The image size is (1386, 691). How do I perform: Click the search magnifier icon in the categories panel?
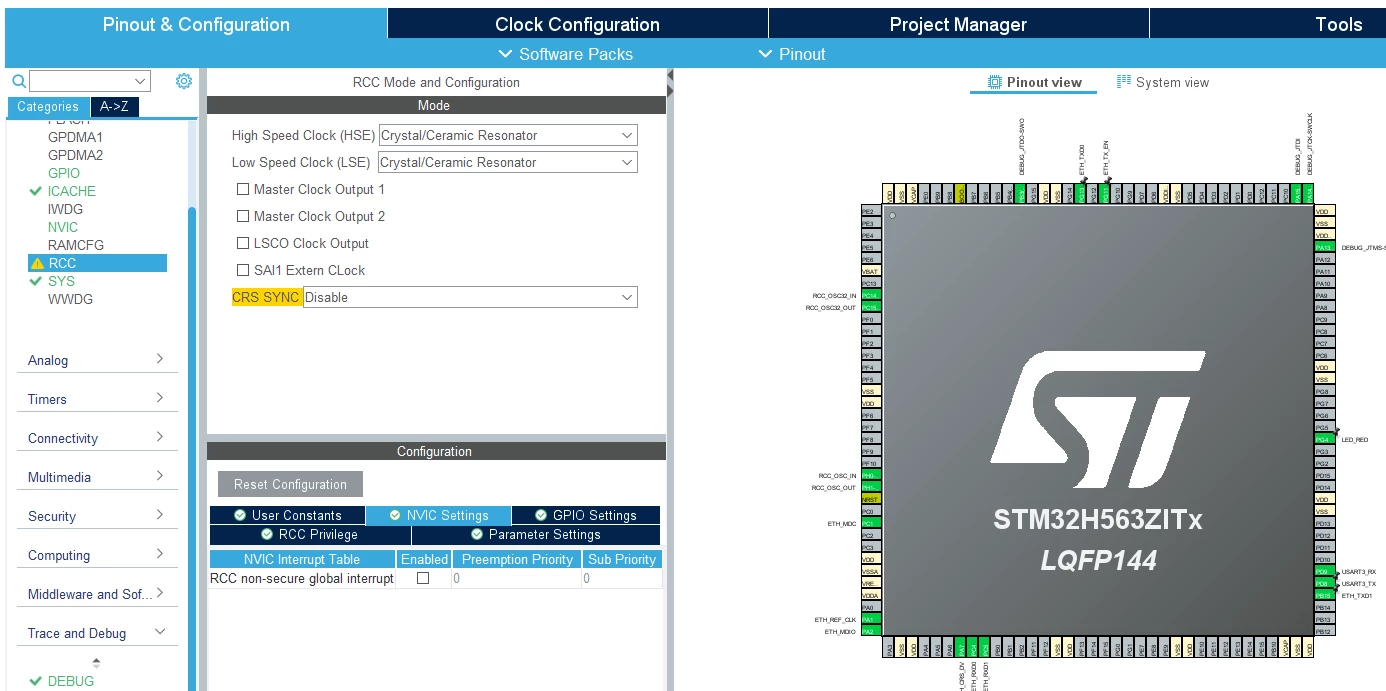point(18,81)
